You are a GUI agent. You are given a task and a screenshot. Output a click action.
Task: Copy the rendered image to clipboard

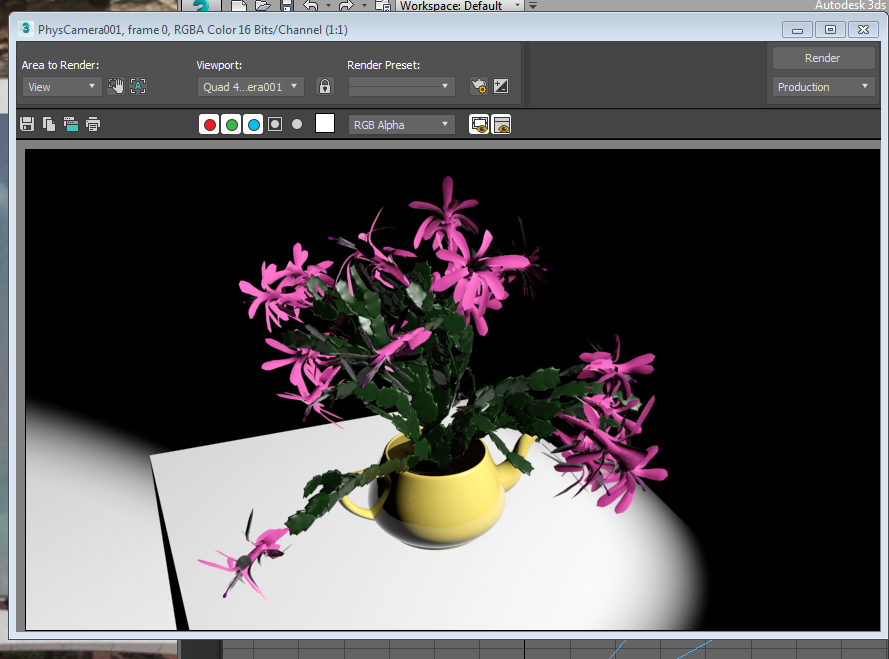[49, 124]
